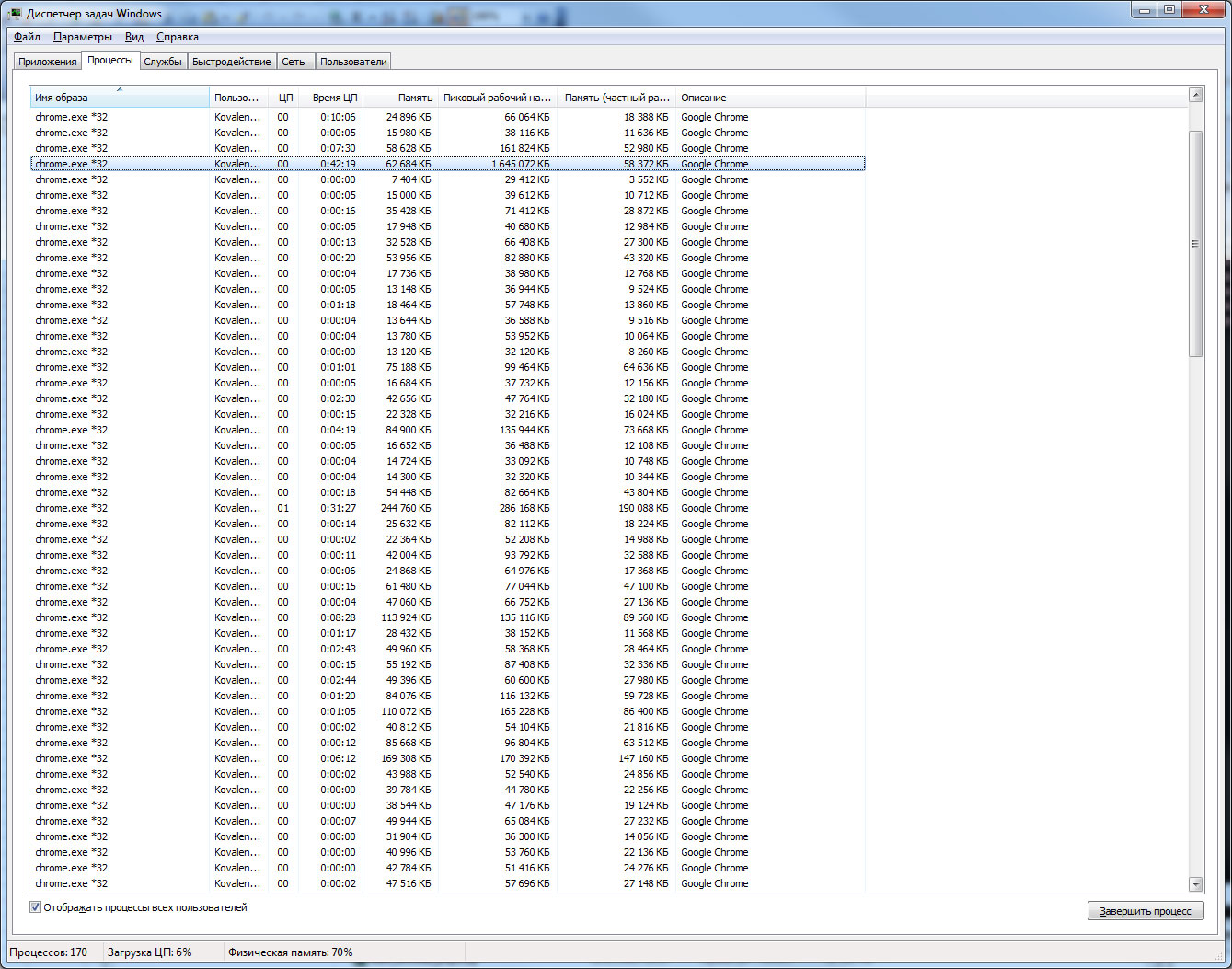The height and width of the screenshot is (969, 1232).
Task: Open the Файл menu
Action: tap(27, 37)
